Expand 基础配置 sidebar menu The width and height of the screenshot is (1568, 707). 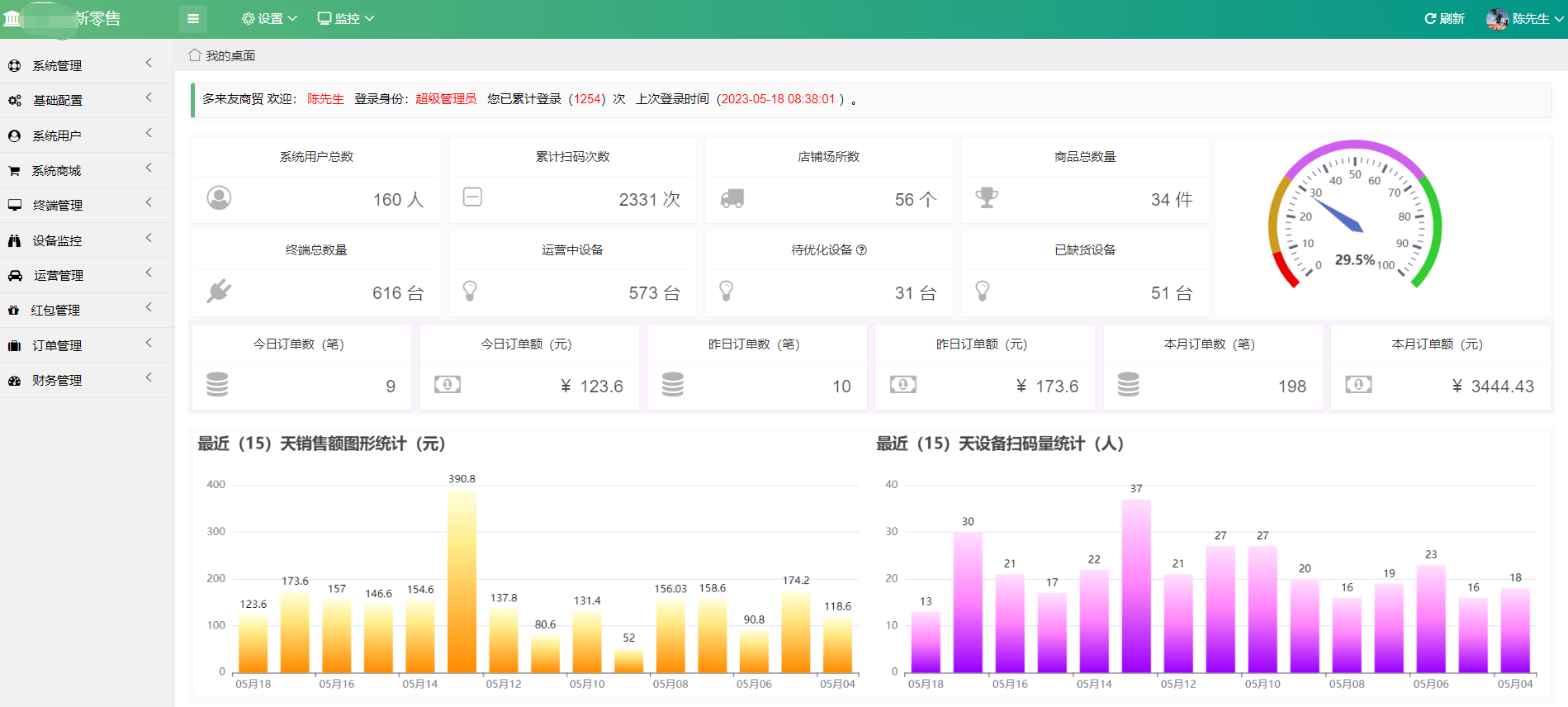[x=57, y=100]
